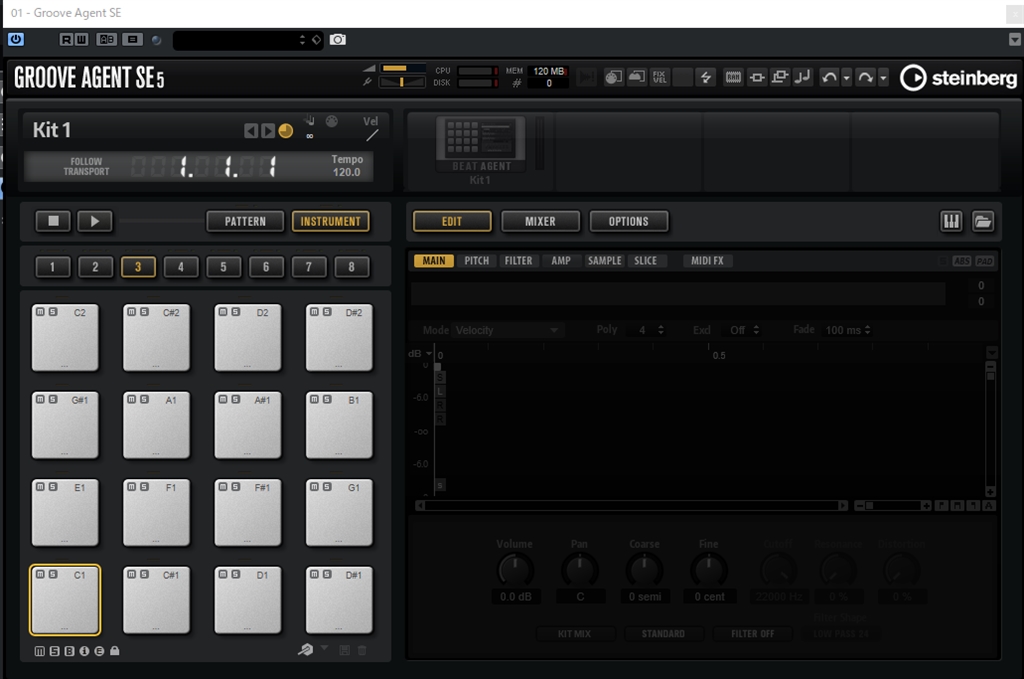
Task: Click the orange pie kit status icon
Action: point(285,131)
